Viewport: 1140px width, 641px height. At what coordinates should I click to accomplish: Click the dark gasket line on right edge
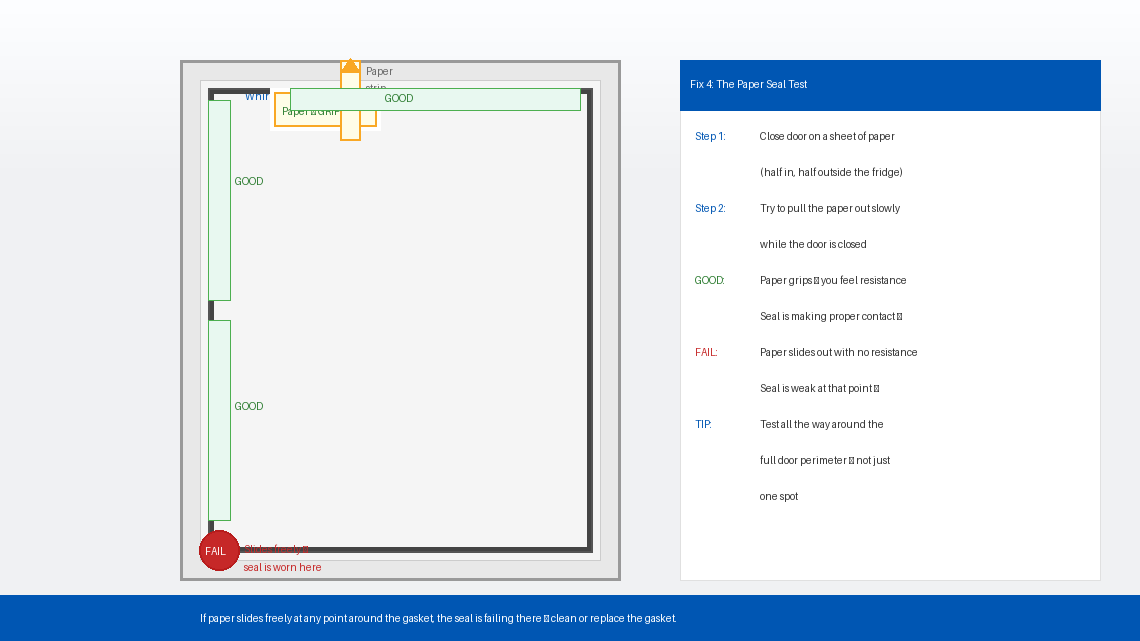click(590, 320)
